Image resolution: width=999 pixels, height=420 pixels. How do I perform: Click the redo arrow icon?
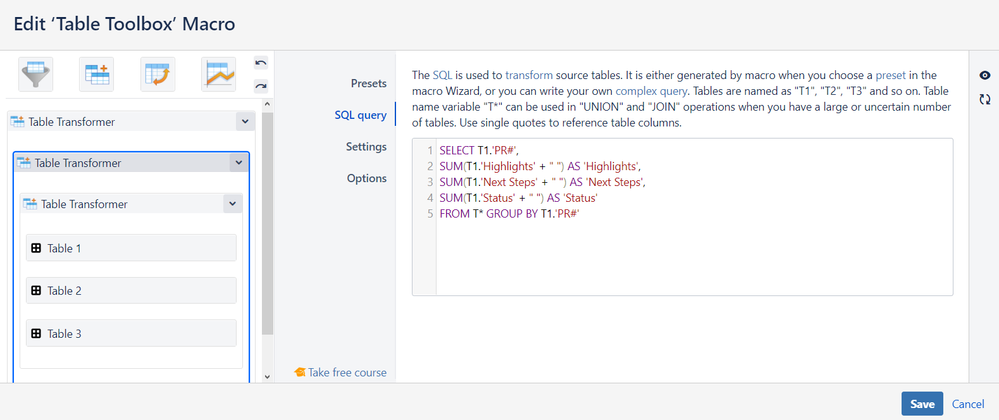261,85
